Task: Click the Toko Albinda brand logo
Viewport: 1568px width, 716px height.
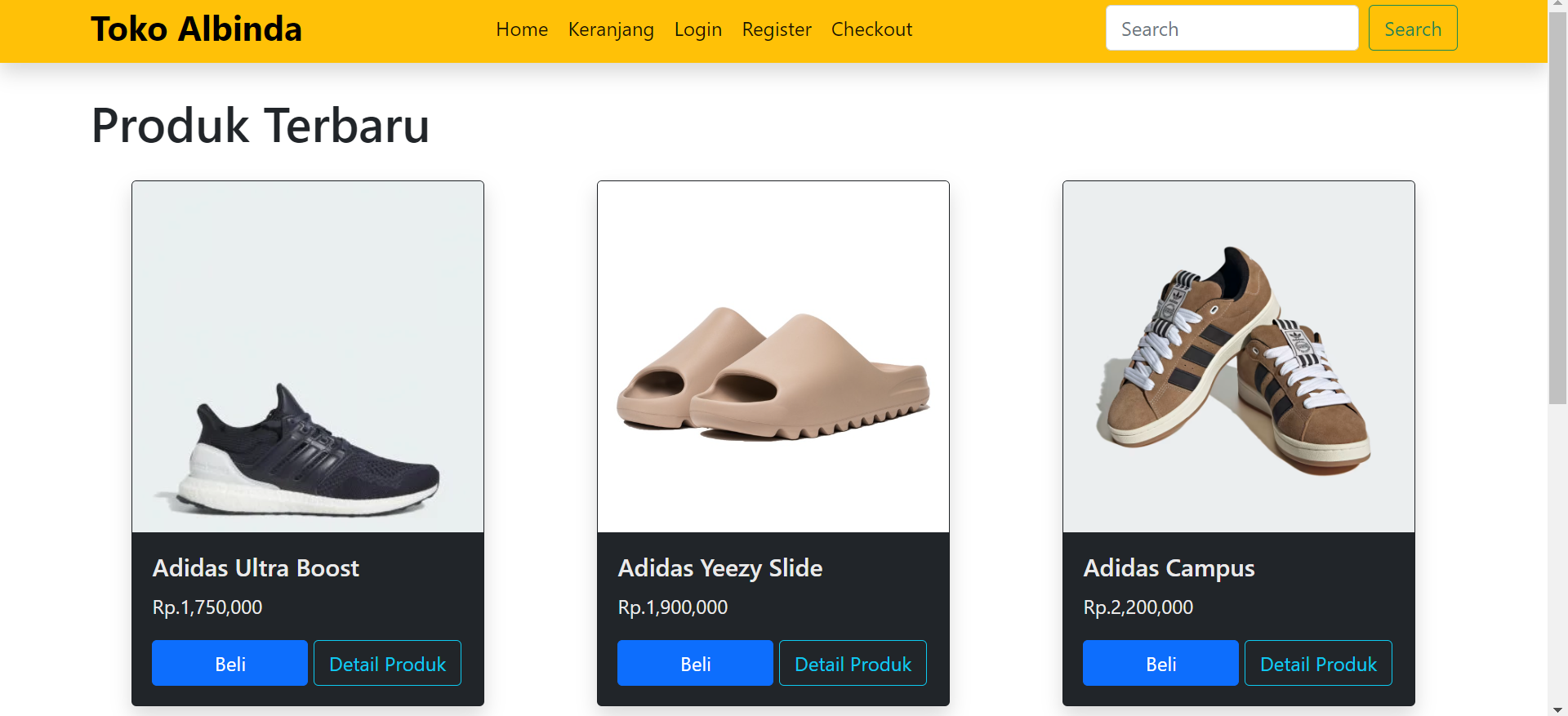Action: tap(196, 29)
